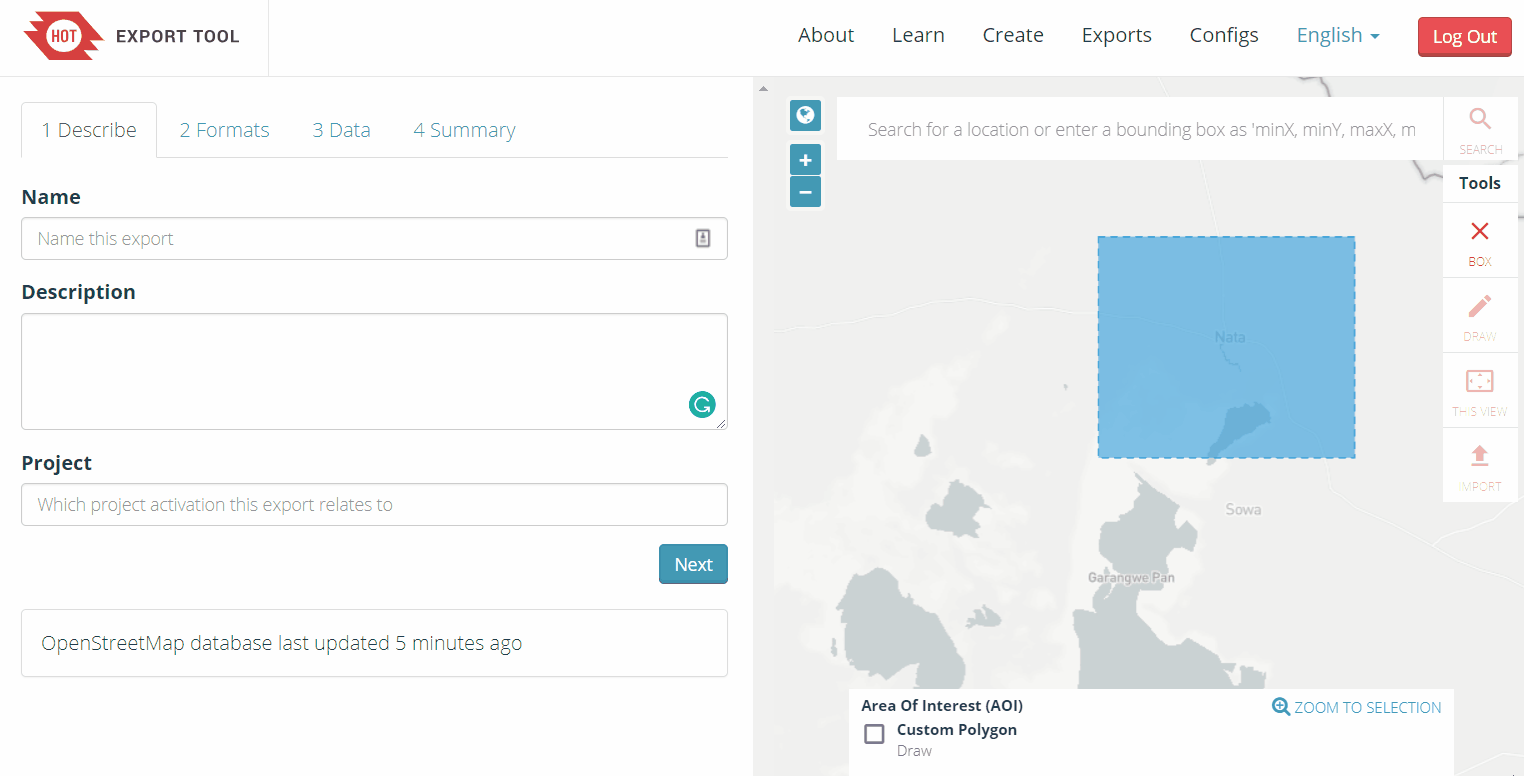Toggle the Custom Polygon checkbox
The height and width of the screenshot is (776, 1524).
[874, 734]
